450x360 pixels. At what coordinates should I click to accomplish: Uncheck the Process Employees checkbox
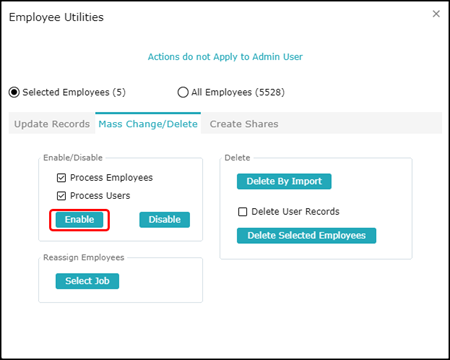click(61, 178)
